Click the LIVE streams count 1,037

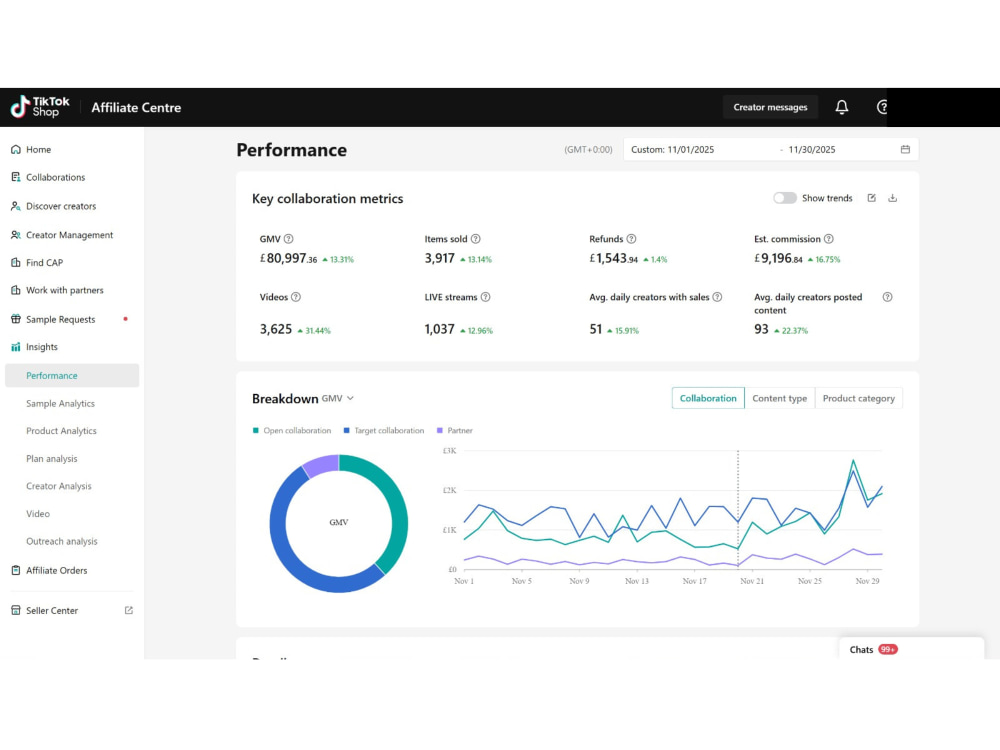point(439,330)
